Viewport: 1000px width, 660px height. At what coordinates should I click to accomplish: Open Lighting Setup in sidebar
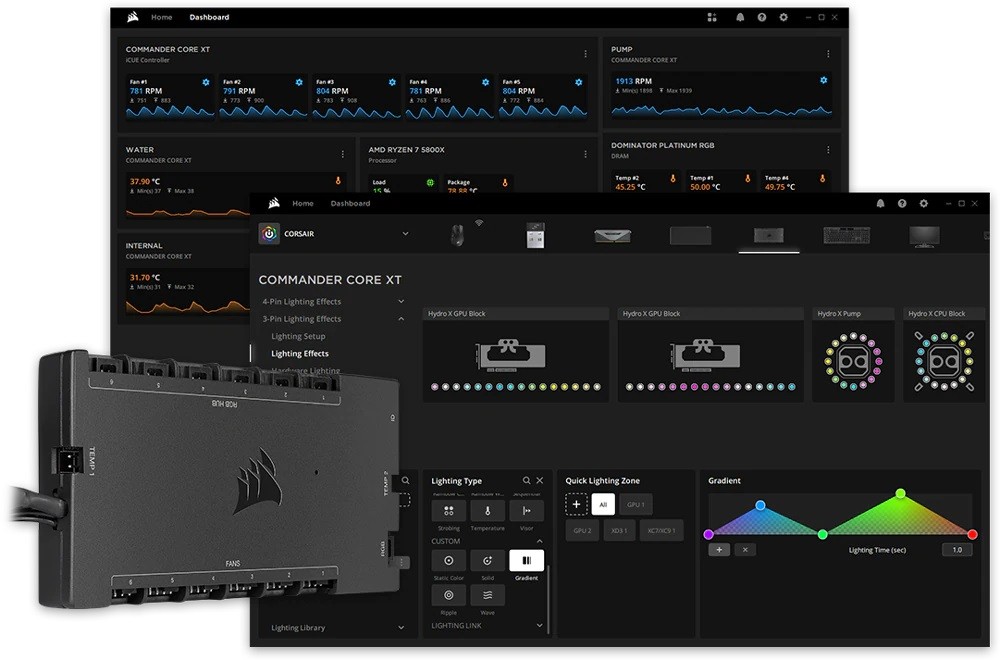[298, 336]
